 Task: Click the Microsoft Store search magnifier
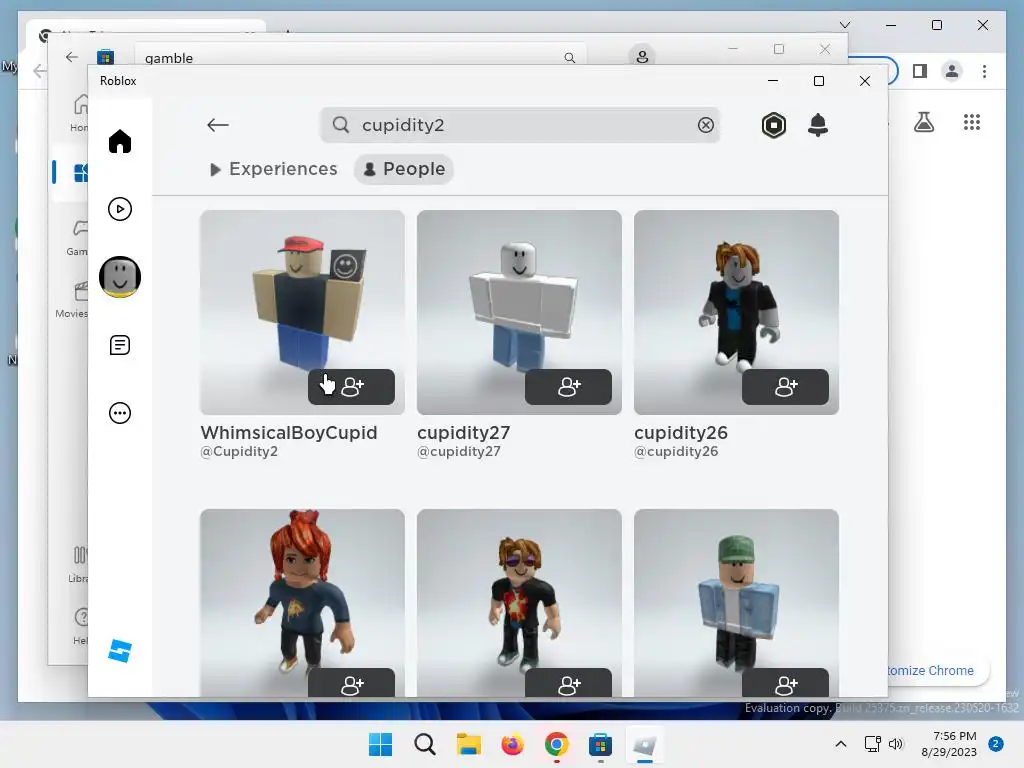569,57
